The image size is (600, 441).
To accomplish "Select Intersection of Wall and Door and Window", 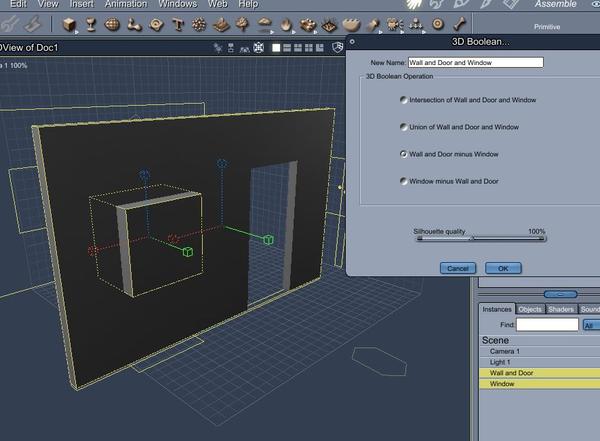I will tap(403, 100).
